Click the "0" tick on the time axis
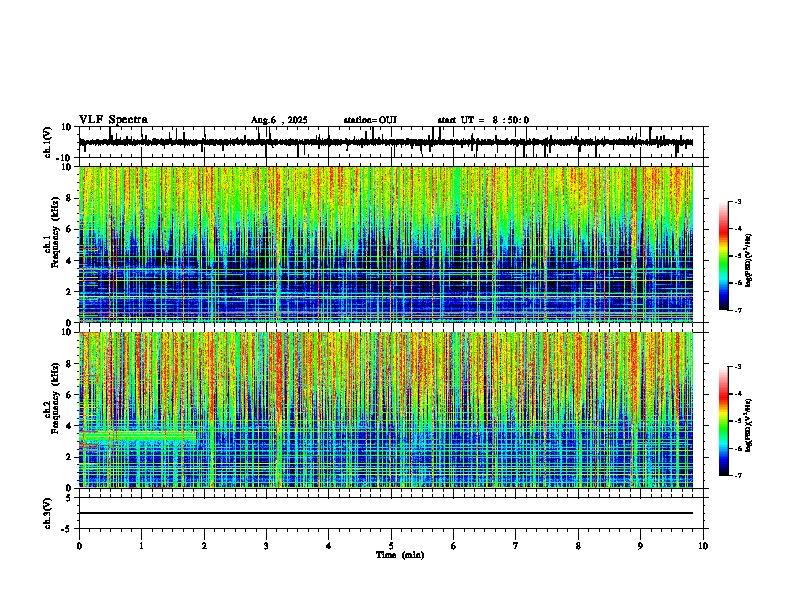Screen dimensions: 792x612 coord(79,546)
